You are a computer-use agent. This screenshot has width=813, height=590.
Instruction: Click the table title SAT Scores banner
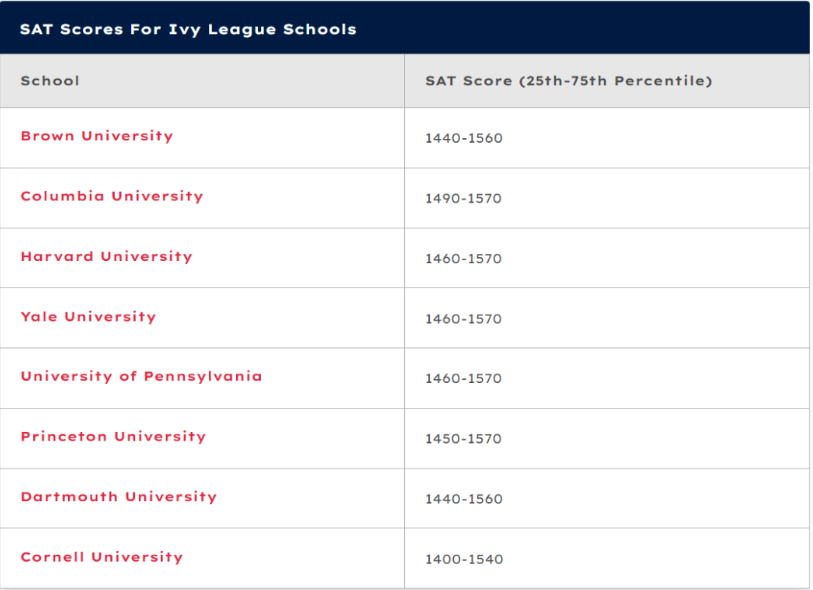[x=188, y=29]
